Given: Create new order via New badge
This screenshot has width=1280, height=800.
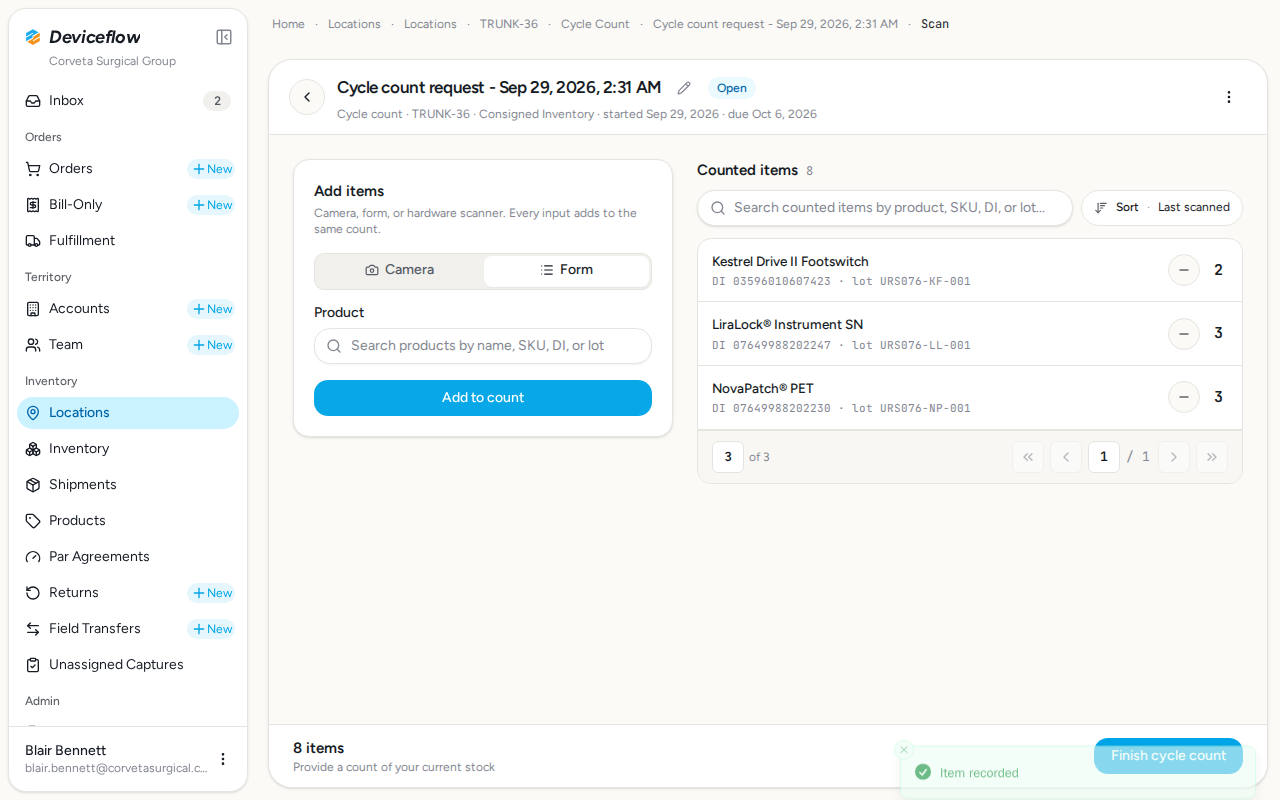Looking at the screenshot, I should pyautogui.click(x=212, y=169).
